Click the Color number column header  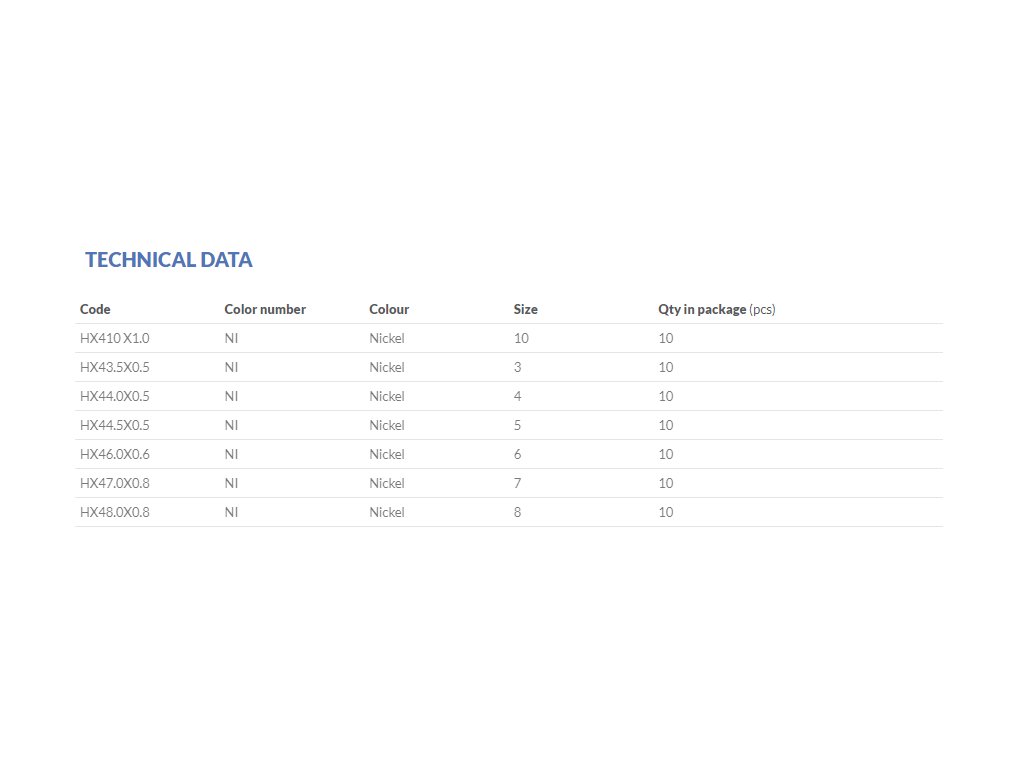pos(265,310)
